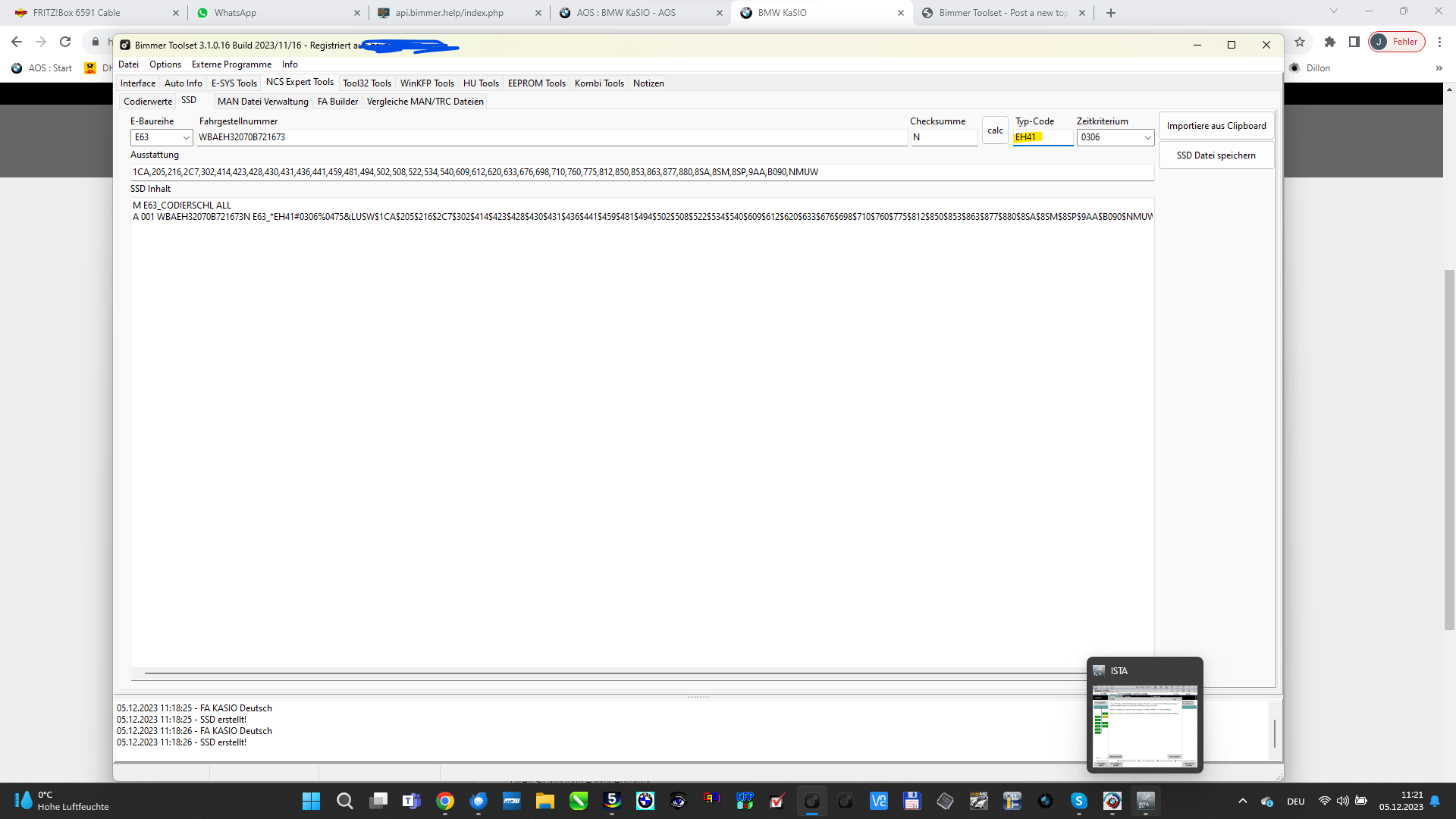
Task: Open Wi-Fi settings in system tray
Action: (x=1324, y=801)
